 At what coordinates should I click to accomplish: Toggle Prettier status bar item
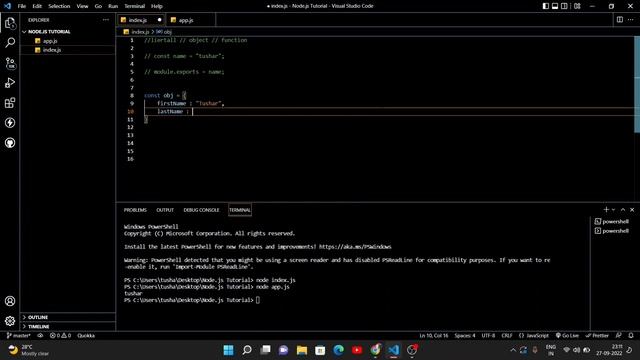tap(597, 336)
